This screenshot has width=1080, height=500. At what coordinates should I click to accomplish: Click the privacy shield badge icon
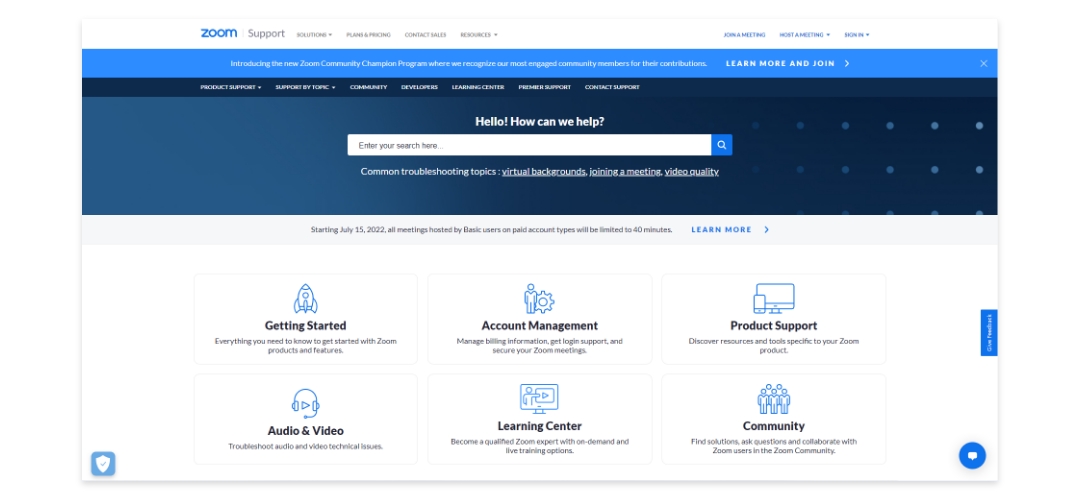(103, 463)
